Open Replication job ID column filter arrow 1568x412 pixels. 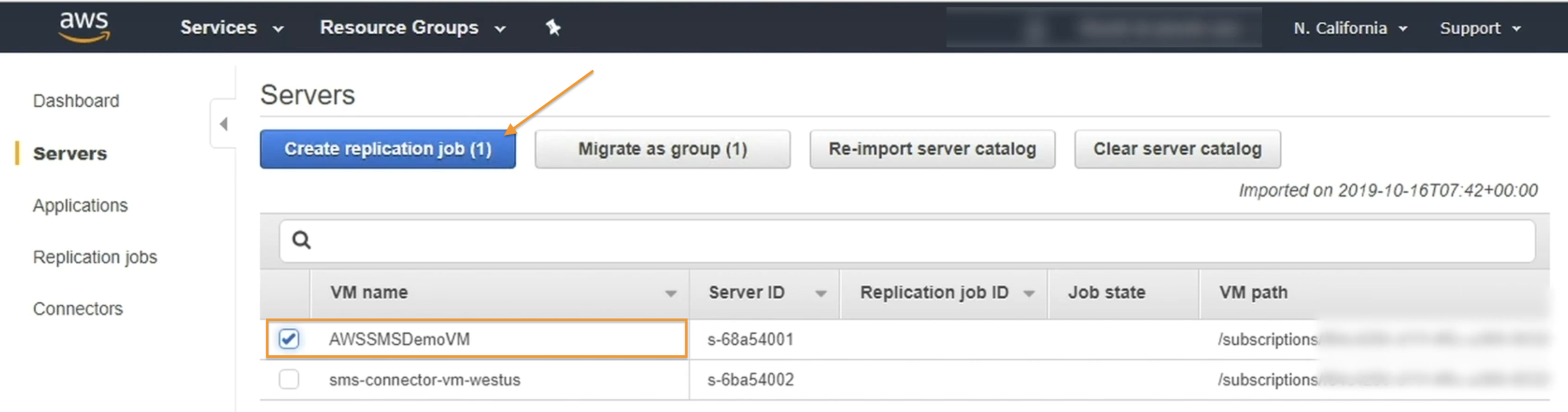tap(1029, 293)
